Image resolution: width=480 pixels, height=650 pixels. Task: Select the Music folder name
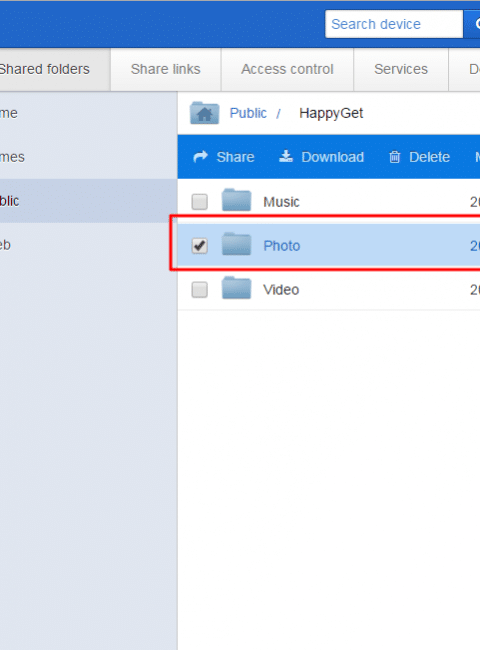tap(281, 202)
